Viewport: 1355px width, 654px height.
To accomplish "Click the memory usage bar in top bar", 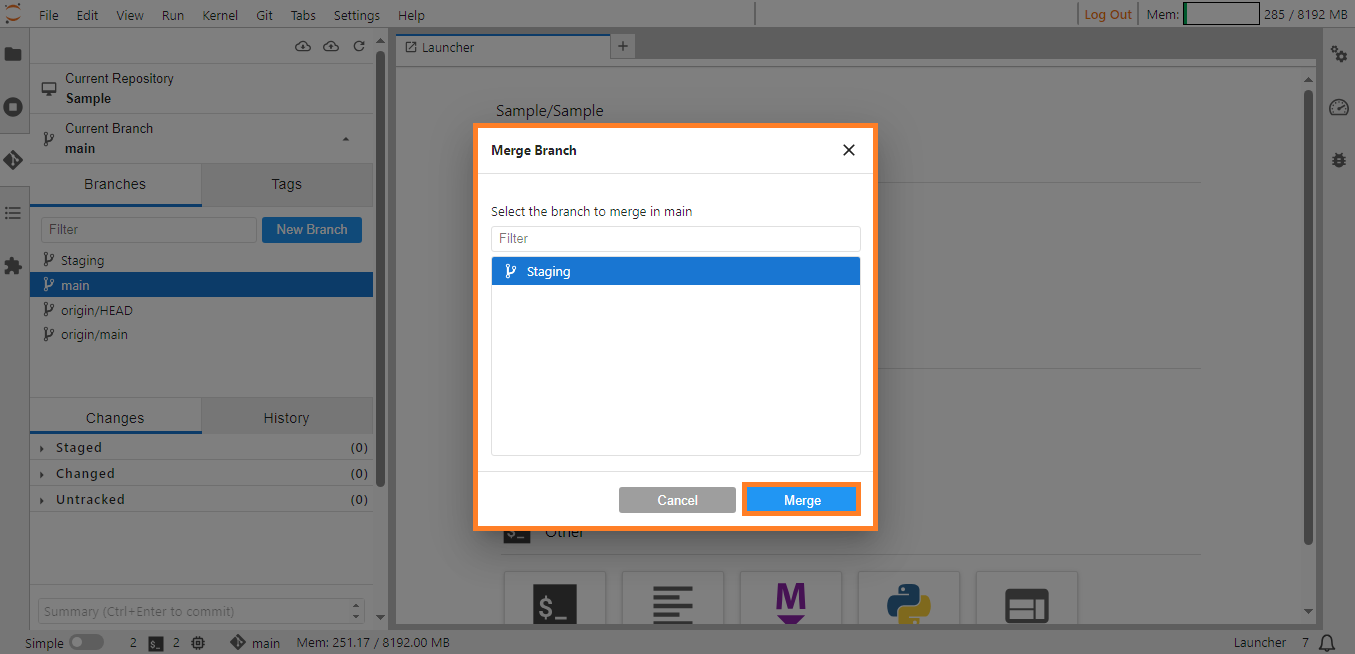I will click(1221, 14).
